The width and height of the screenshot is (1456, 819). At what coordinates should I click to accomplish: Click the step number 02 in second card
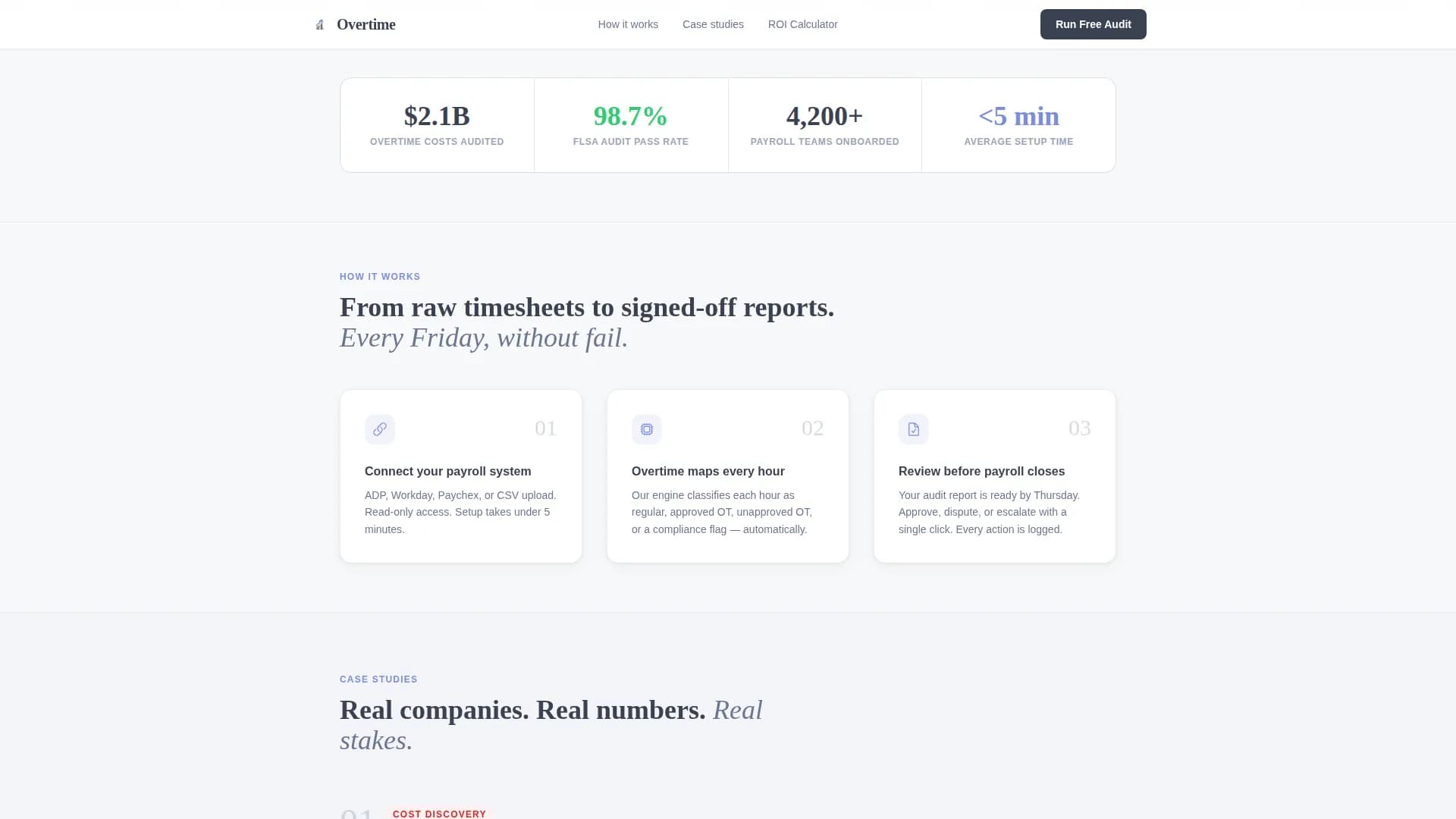(x=812, y=428)
